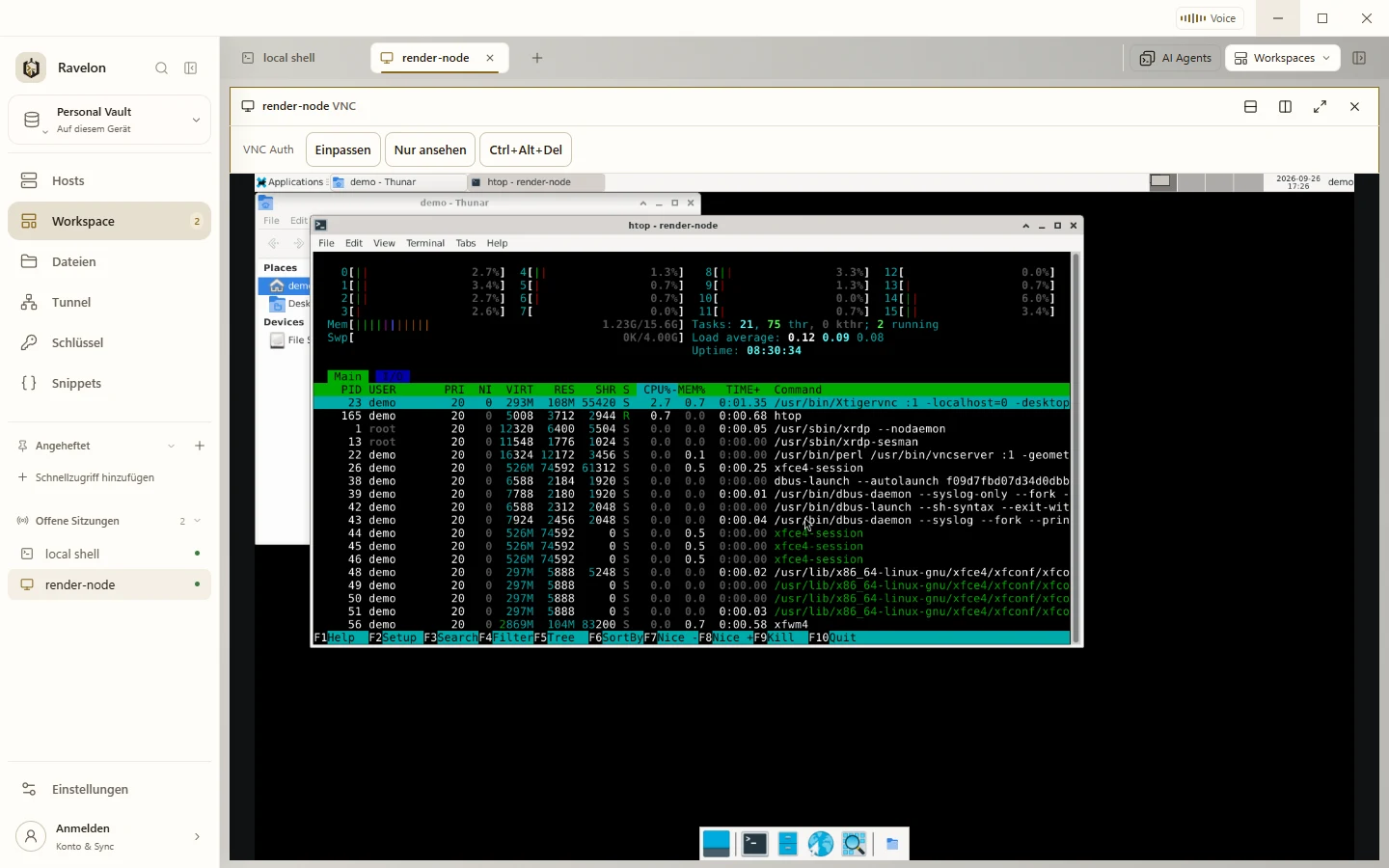Image resolution: width=1389 pixels, height=868 pixels.
Task: Open Terminal menu in htop window
Action: pyautogui.click(x=425, y=243)
